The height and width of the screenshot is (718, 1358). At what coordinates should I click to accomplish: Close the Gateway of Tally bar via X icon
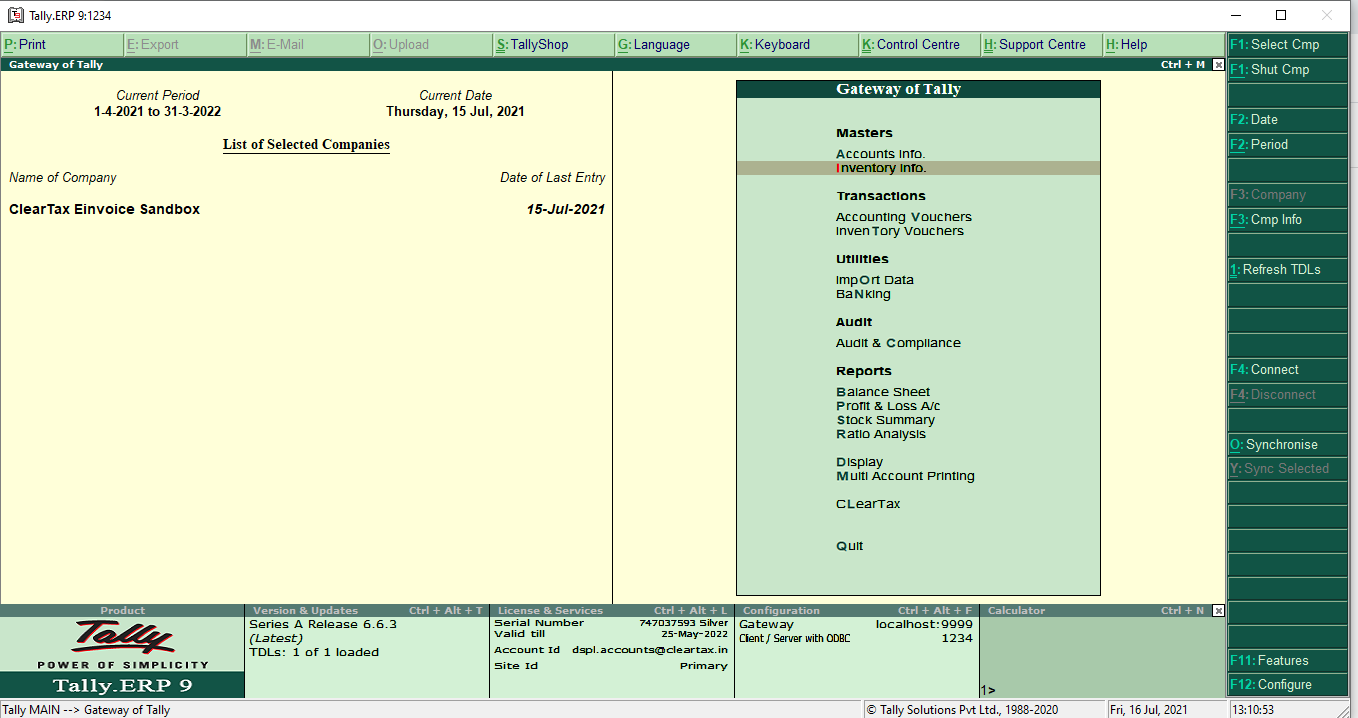click(1218, 64)
